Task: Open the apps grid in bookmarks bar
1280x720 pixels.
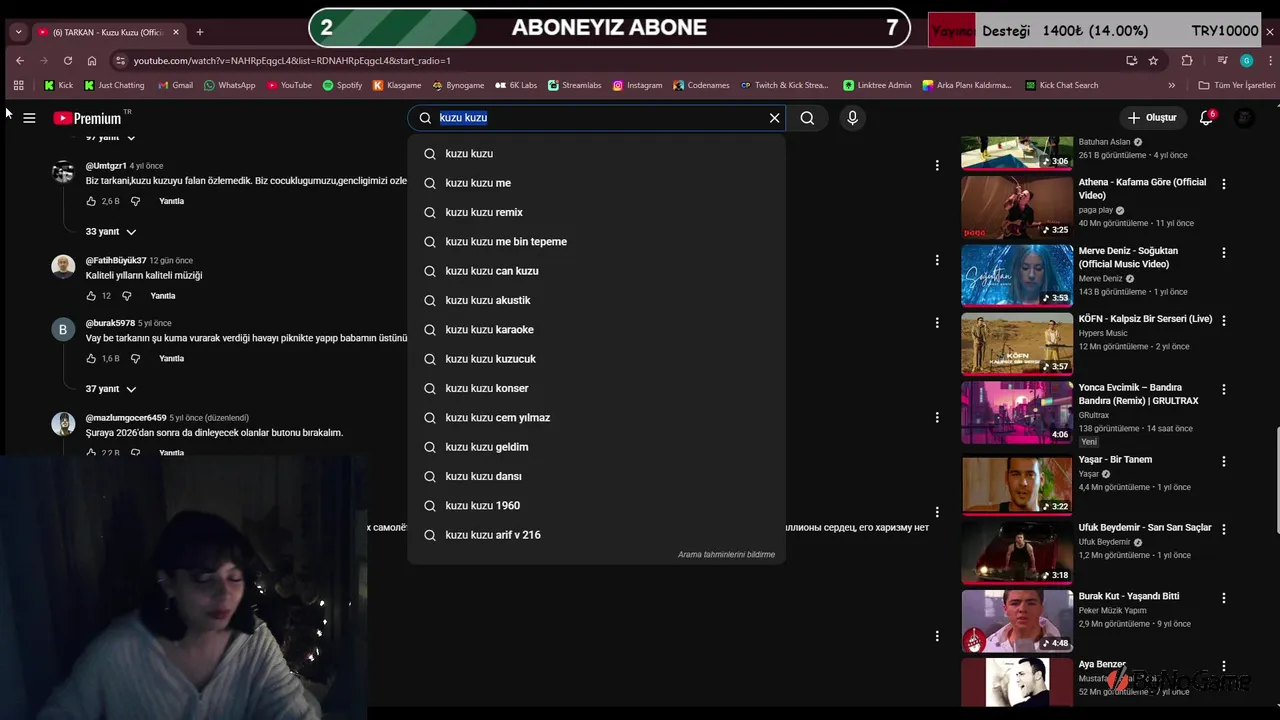Action: (x=18, y=85)
